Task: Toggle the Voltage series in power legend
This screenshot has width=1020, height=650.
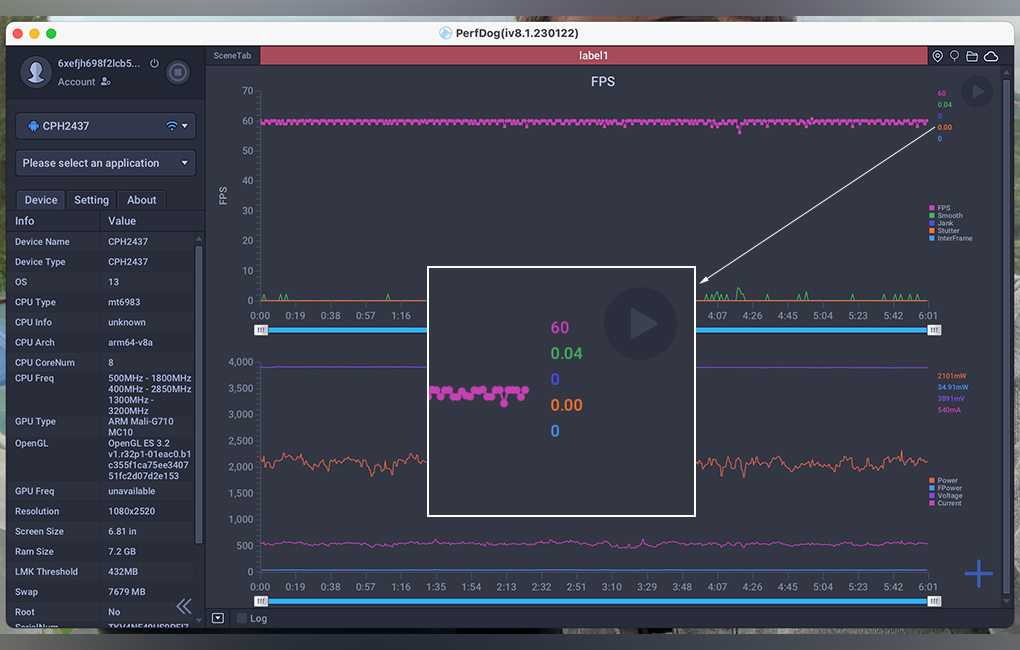Action: 948,496
